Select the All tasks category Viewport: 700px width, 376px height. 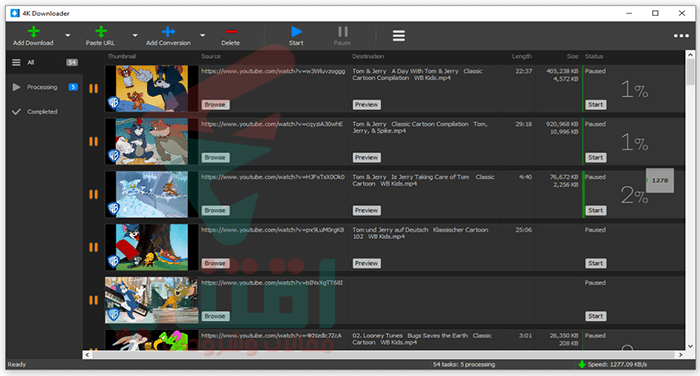tap(45, 63)
